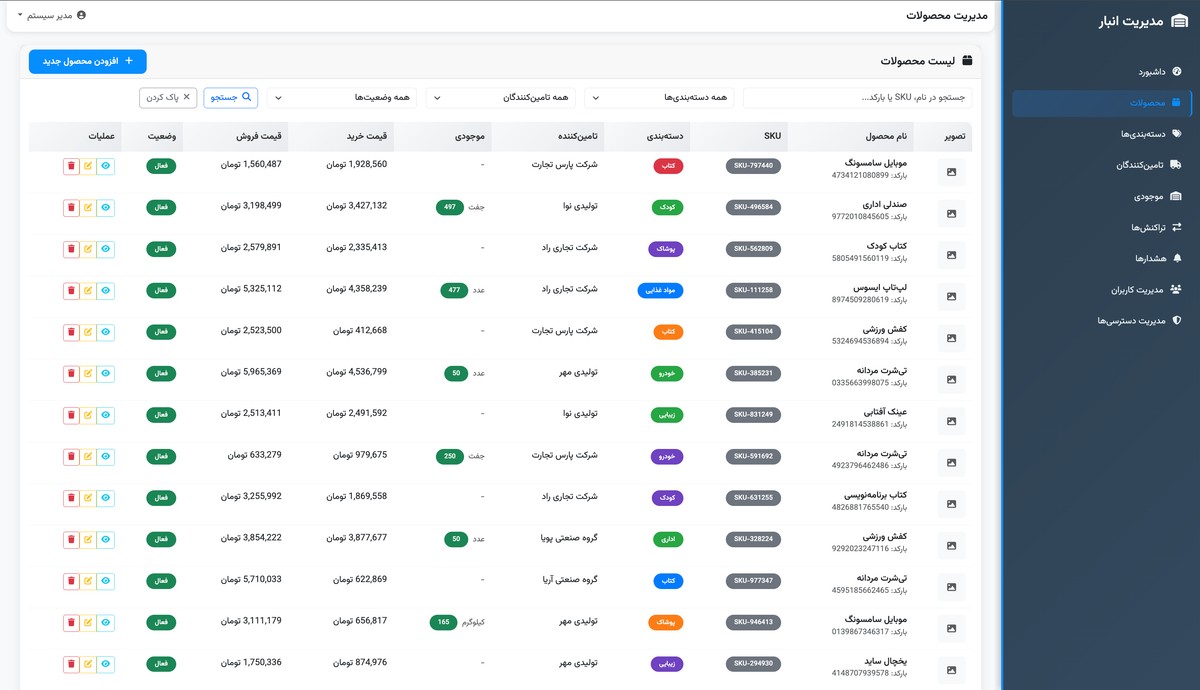The height and width of the screenshot is (690, 1200).
Task: Click the فعال status badge for عینک آفتابی
Action: (x=161, y=414)
